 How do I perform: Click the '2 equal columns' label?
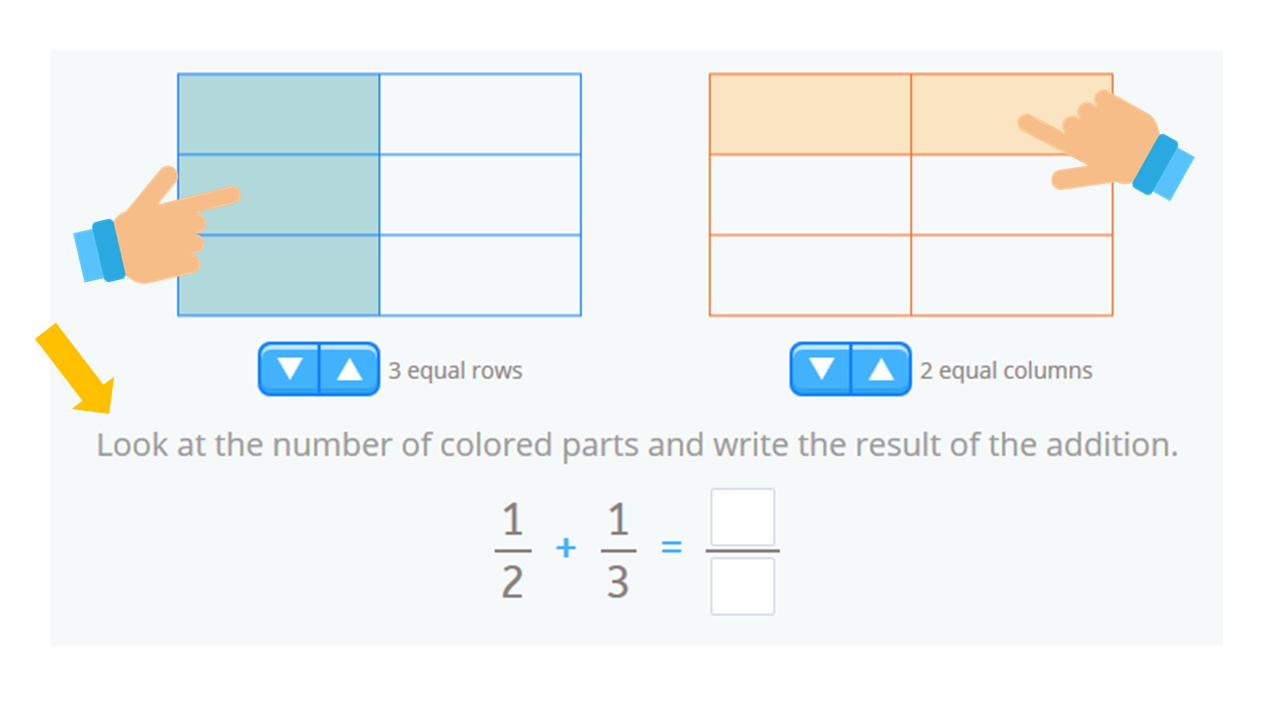click(x=1006, y=370)
